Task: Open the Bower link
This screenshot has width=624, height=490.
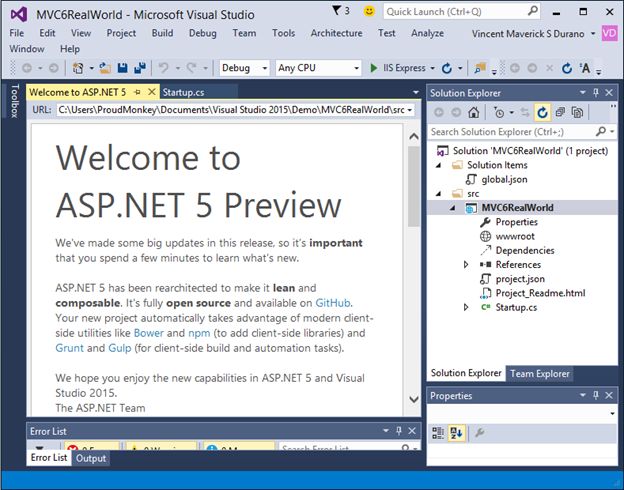Action: (149, 333)
